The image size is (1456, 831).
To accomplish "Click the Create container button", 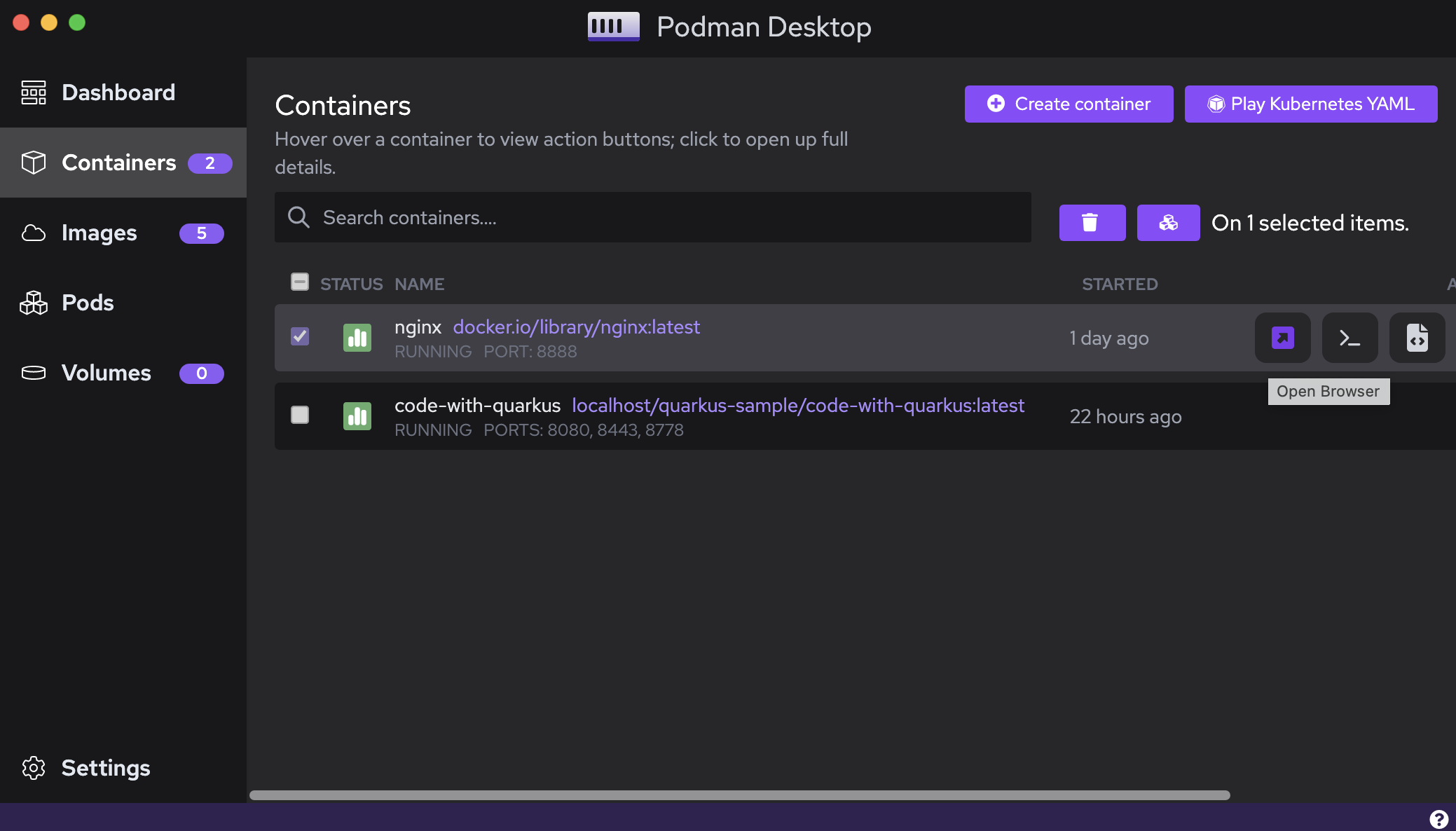I will [x=1069, y=104].
